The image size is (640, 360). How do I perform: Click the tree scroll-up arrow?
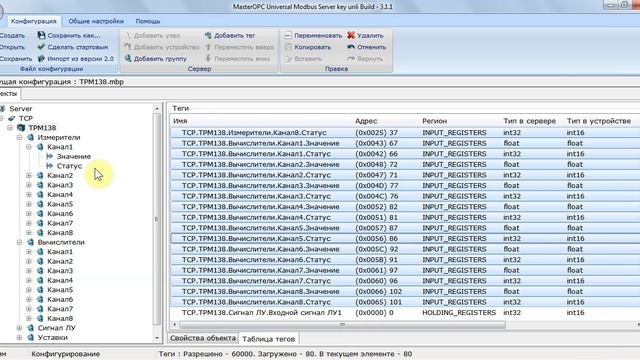157,109
